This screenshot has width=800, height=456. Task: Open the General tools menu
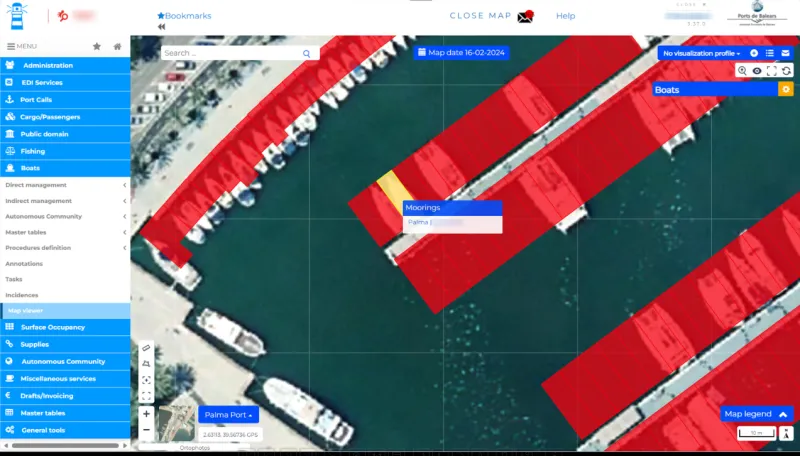tap(65, 430)
